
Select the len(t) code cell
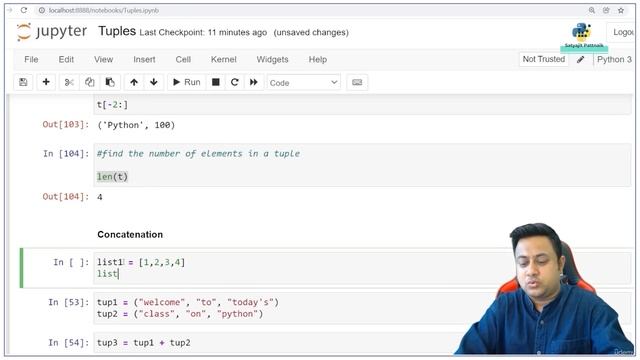pos(362,165)
